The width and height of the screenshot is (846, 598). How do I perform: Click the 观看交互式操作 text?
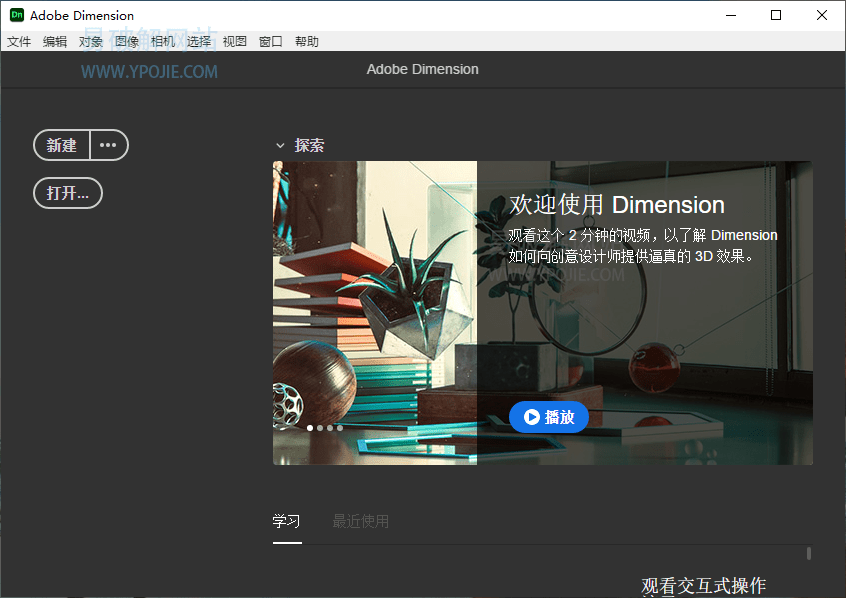704,586
